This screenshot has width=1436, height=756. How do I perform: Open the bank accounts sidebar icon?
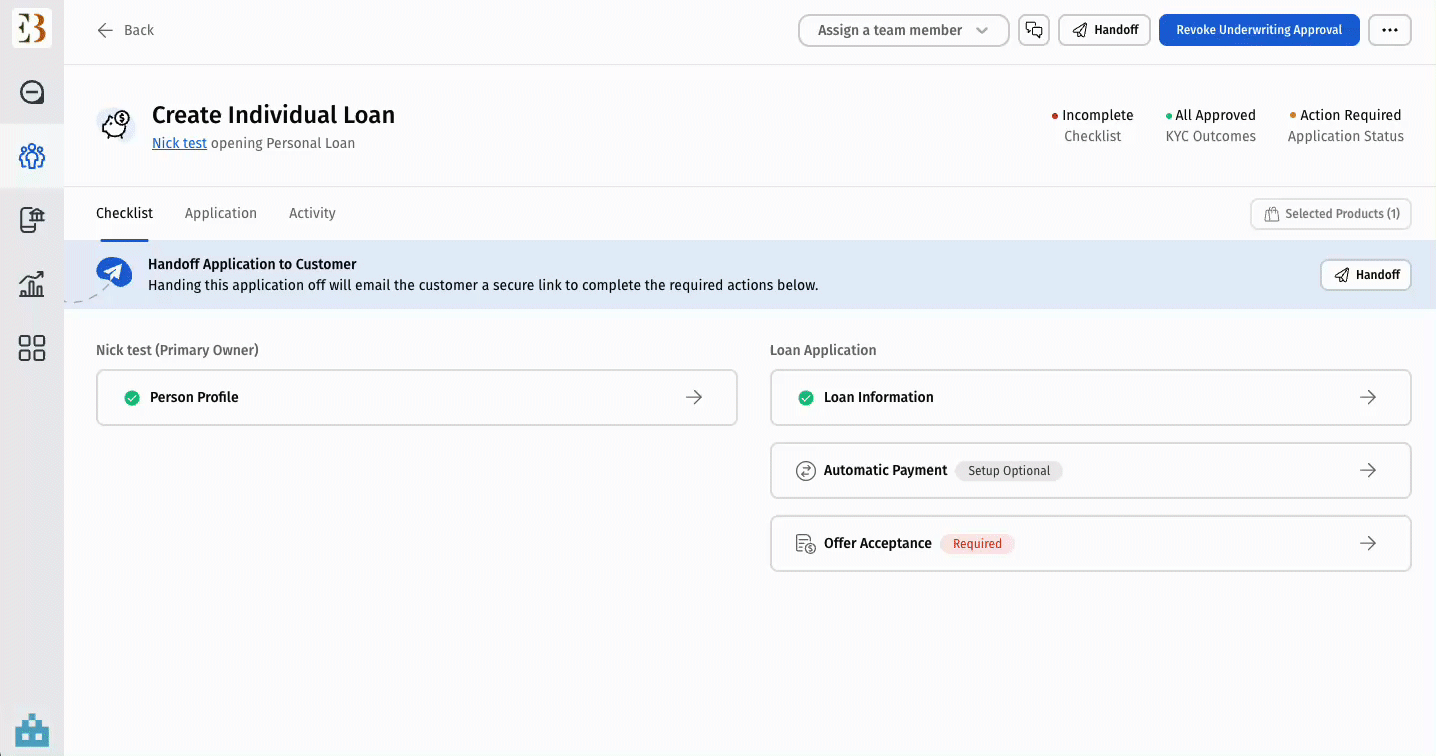(x=32, y=220)
